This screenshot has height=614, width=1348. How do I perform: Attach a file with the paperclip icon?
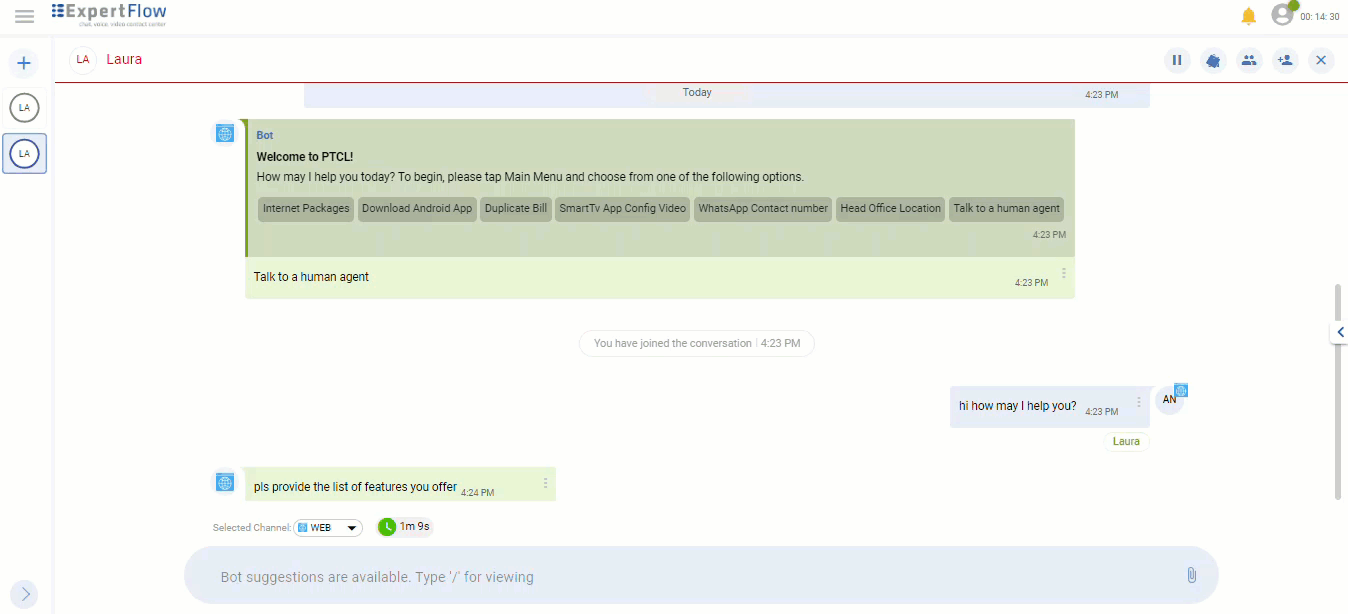pos(1191,575)
